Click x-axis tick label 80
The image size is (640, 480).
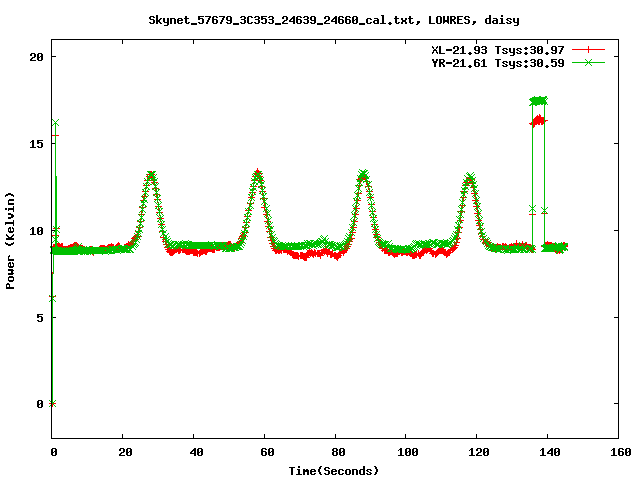coord(338,452)
